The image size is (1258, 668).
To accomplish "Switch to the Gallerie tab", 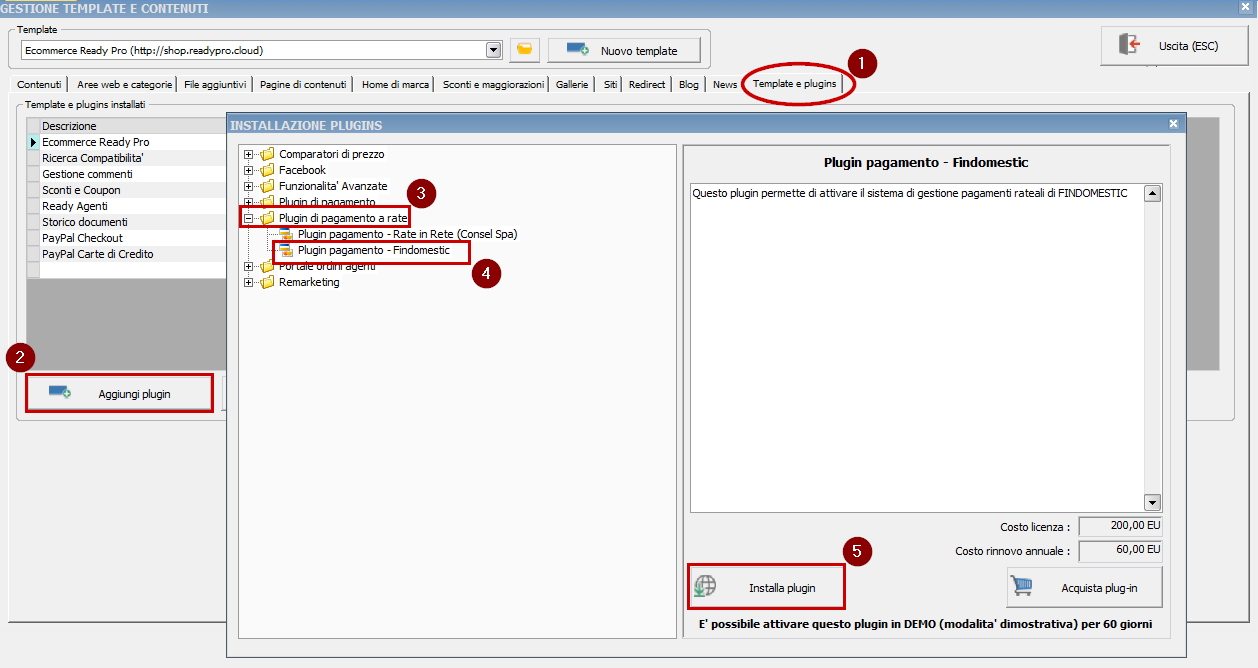I will point(572,85).
